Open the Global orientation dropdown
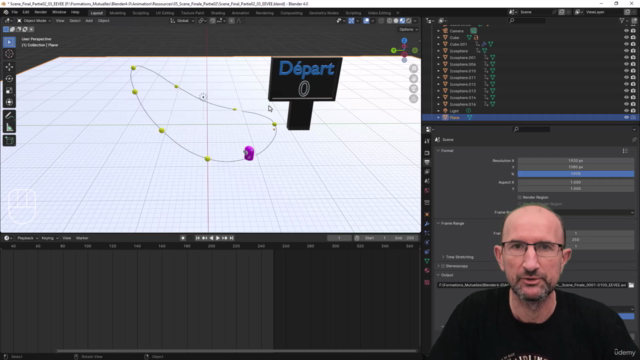This screenshot has height=360, width=640. point(182,20)
